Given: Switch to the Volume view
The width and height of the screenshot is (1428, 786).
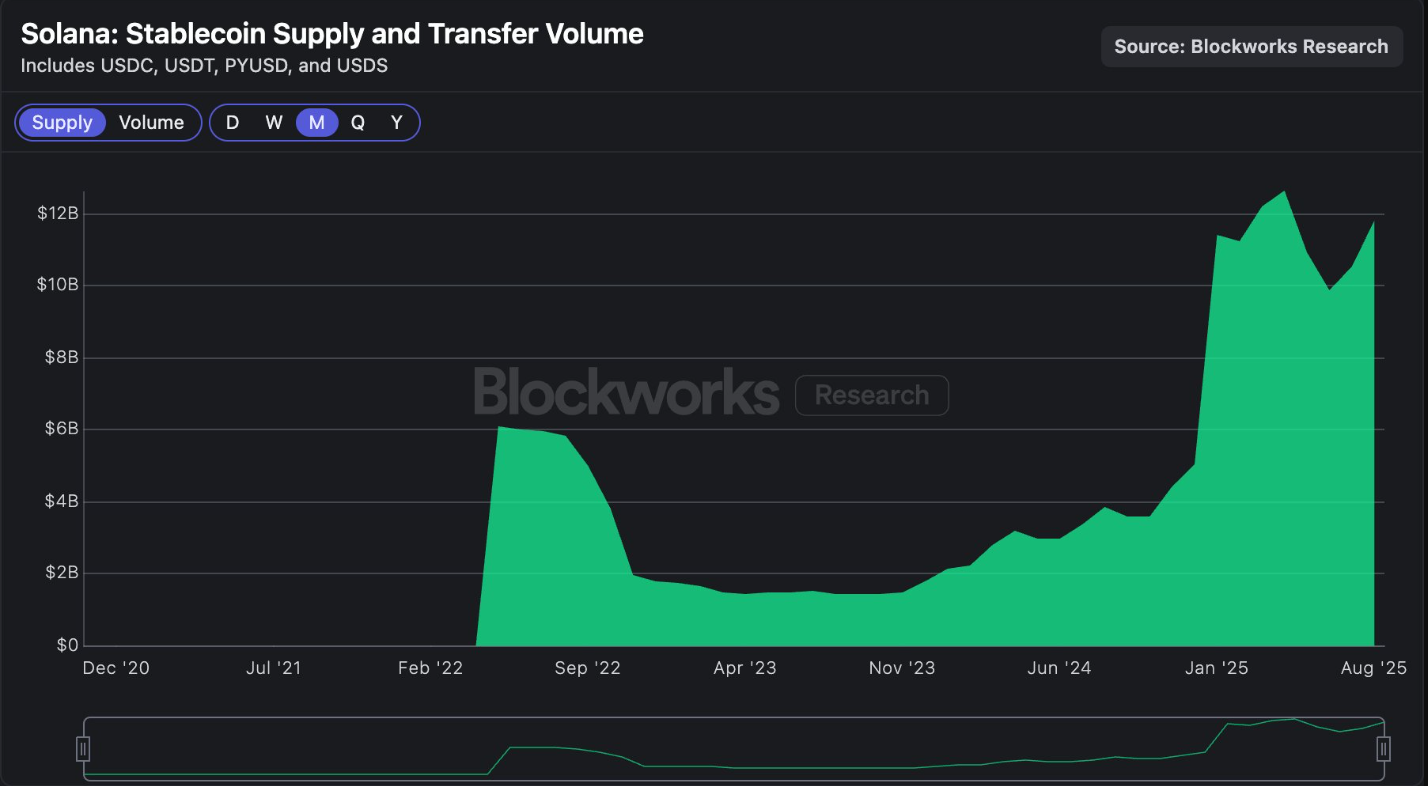Looking at the screenshot, I should click(x=151, y=123).
